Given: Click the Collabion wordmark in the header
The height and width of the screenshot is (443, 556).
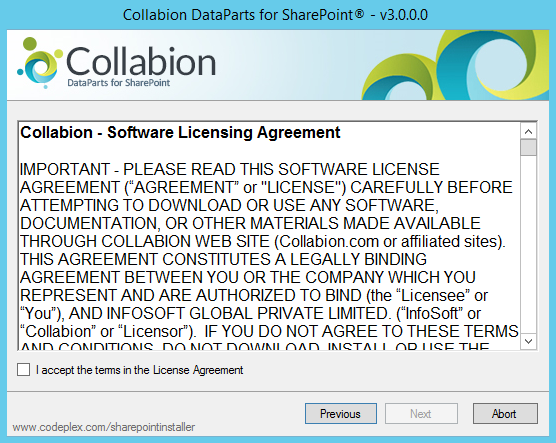Looking at the screenshot, I should (x=141, y=62).
